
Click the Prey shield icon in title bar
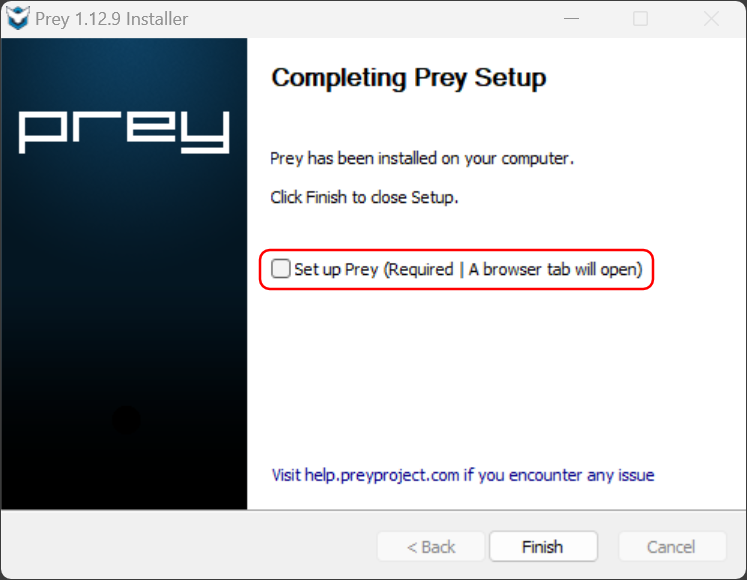(18, 19)
